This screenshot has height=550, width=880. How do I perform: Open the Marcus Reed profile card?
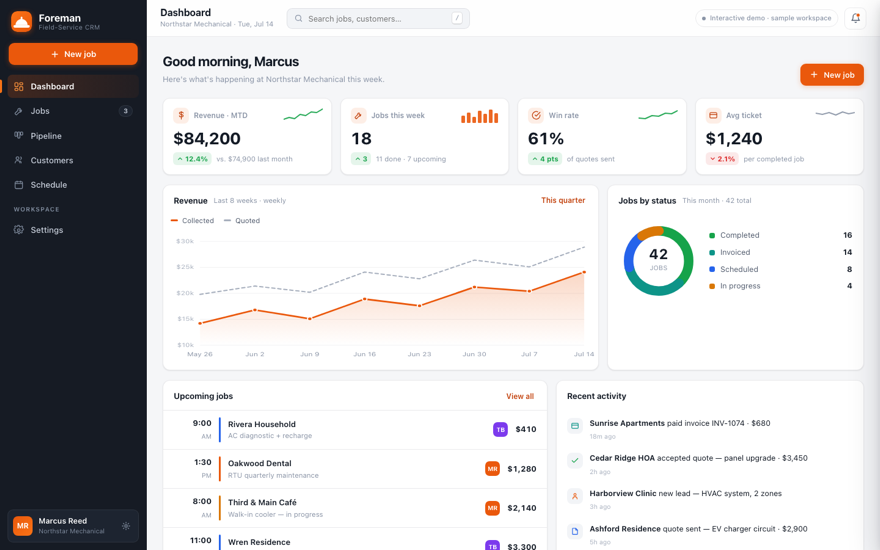pyautogui.click(x=73, y=526)
